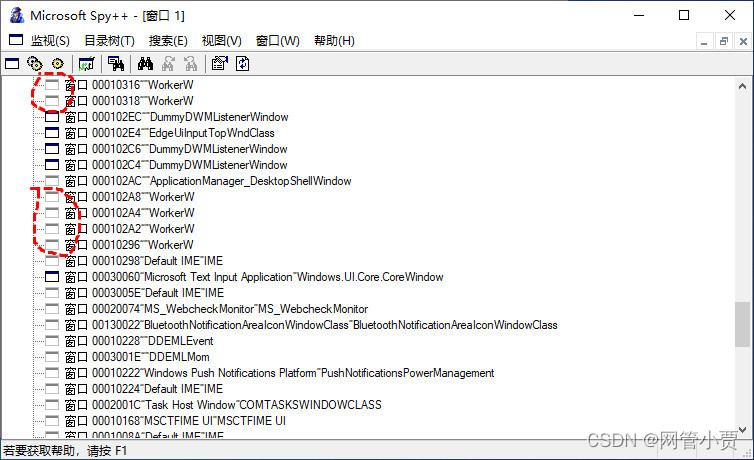Viewport: 754px width, 460px height.
Task: Open the Processes view toolbar icon
Action: coord(35,63)
